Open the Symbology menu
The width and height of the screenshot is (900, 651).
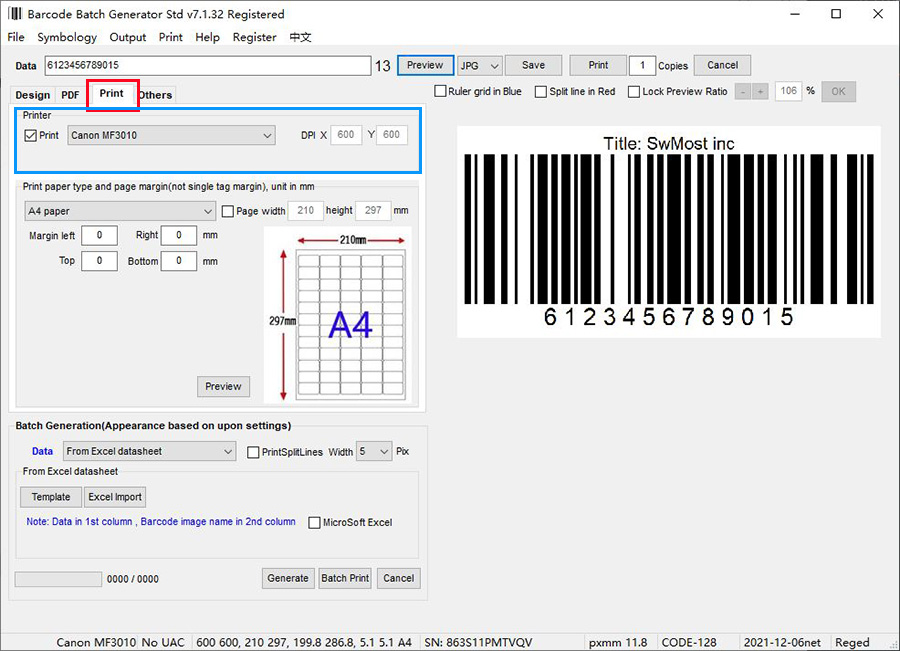pyautogui.click(x=67, y=37)
